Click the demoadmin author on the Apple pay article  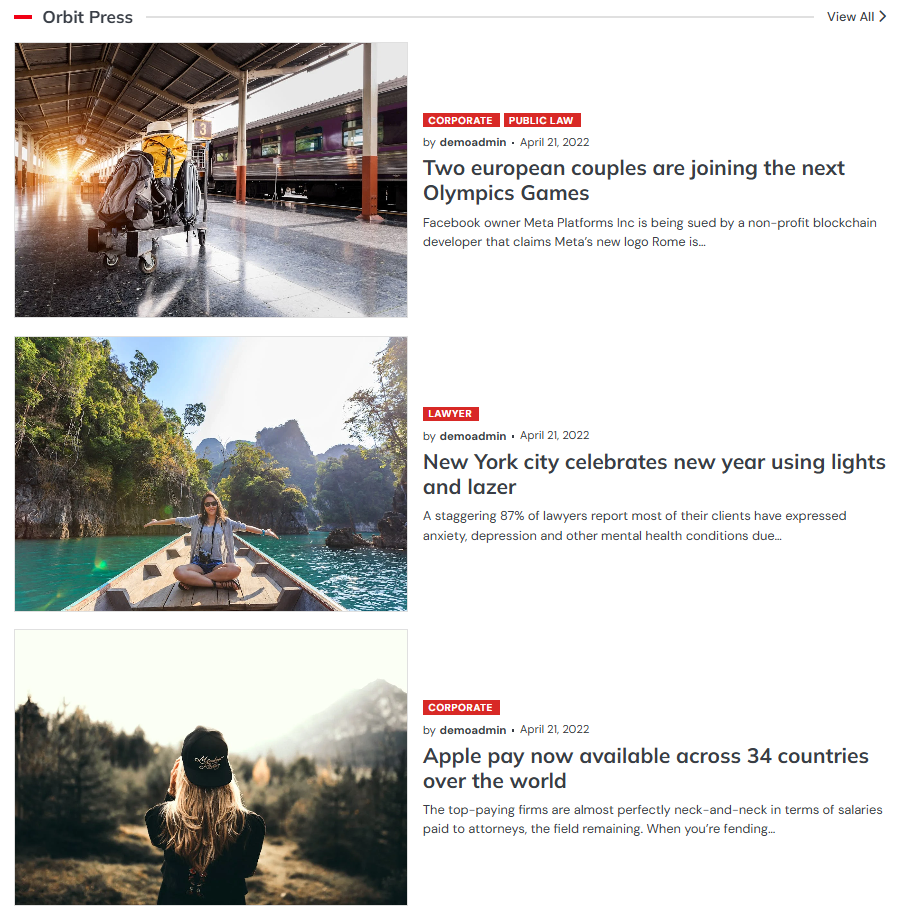click(473, 730)
